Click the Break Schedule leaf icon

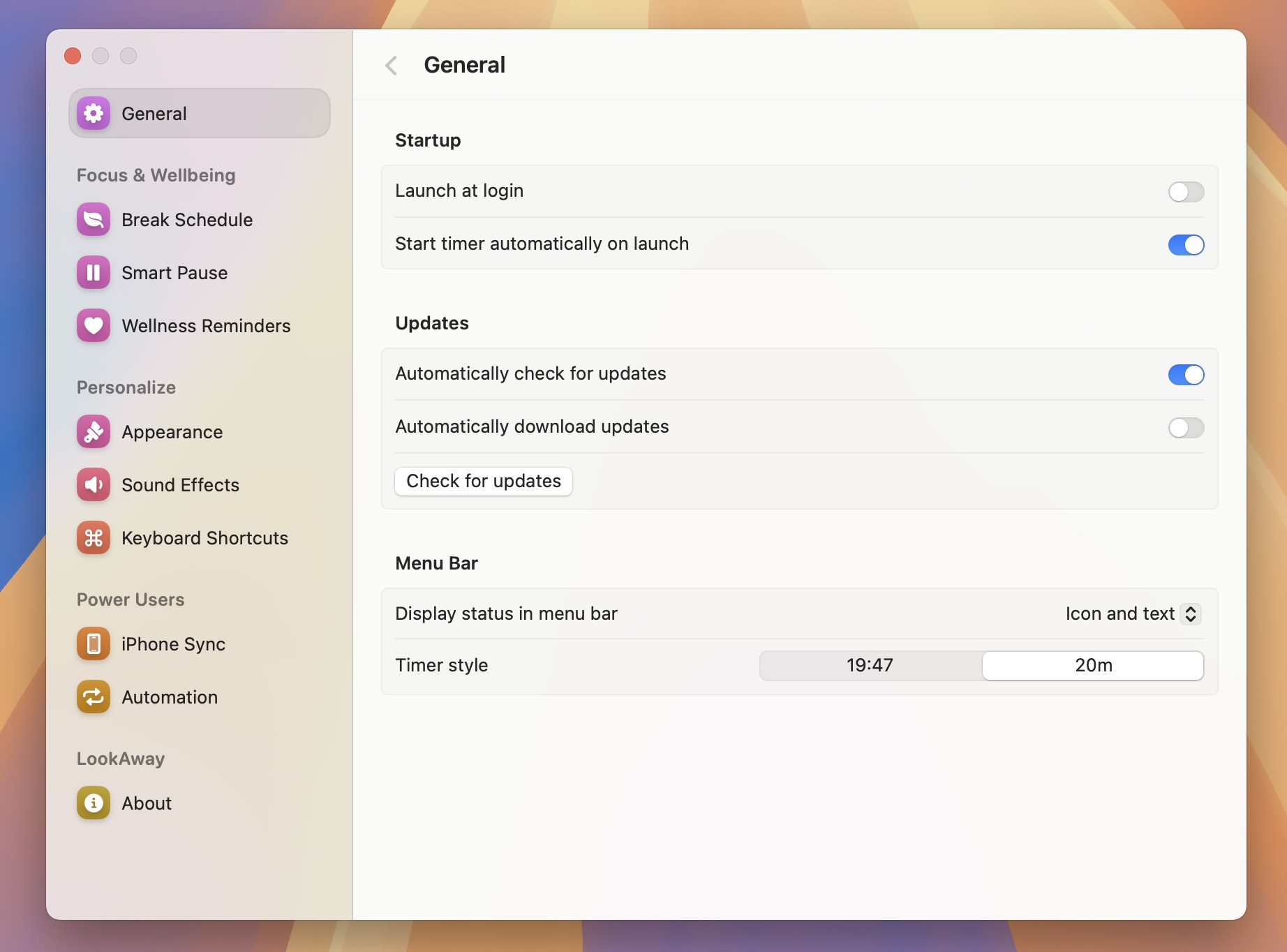click(x=94, y=220)
